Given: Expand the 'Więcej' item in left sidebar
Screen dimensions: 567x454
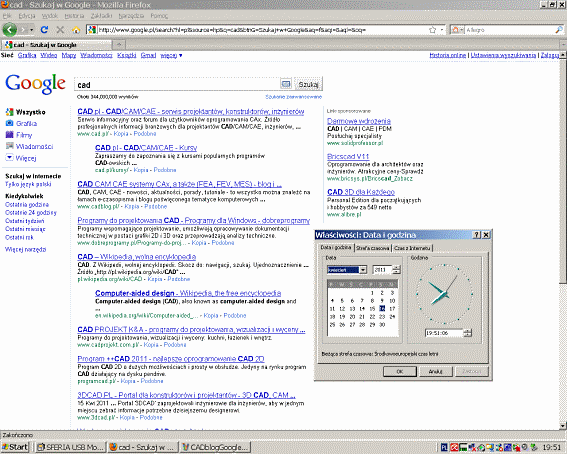Looking at the screenshot, I should (21, 158).
